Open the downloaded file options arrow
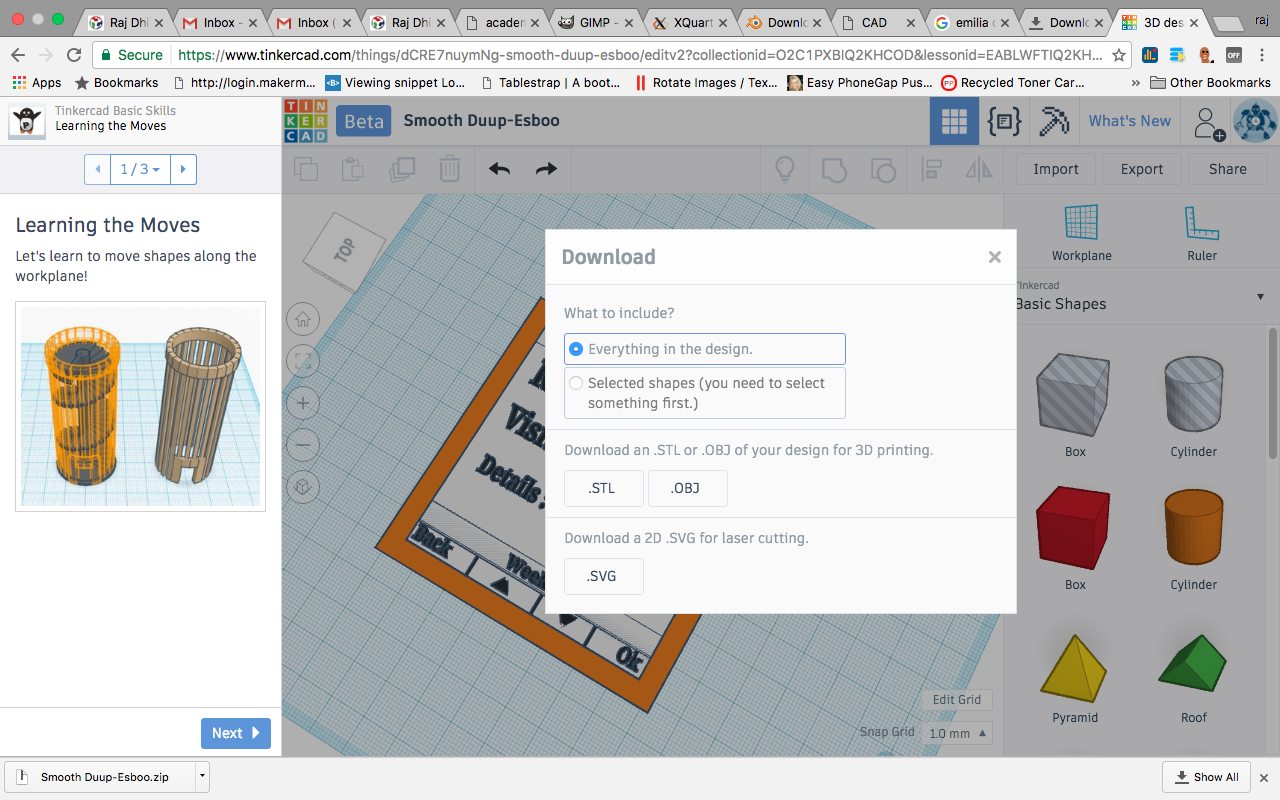Image resolution: width=1280 pixels, height=800 pixels. click(x=203, y=776)
